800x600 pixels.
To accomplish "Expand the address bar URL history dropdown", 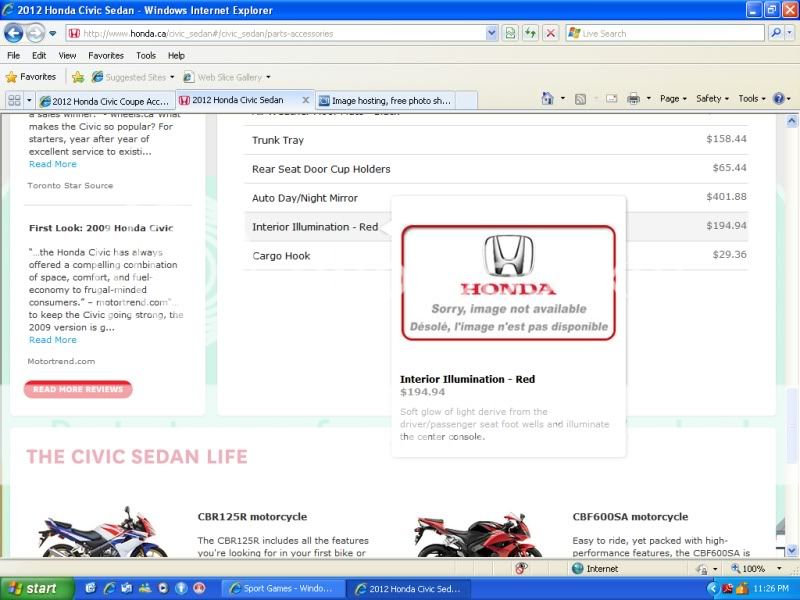I will [x=491, y=34].
